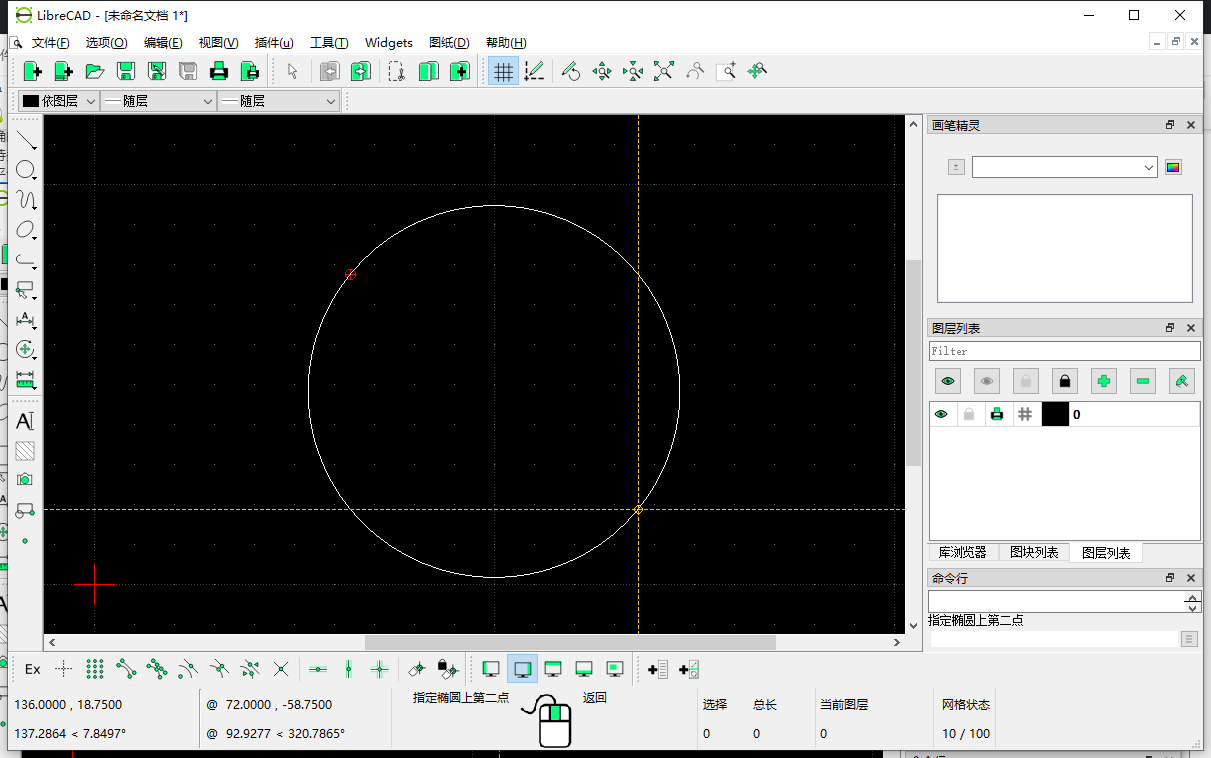This screenshot has height=758, width=1211.
Task: Toggle the grid display button
Action: tap(503, 71)
